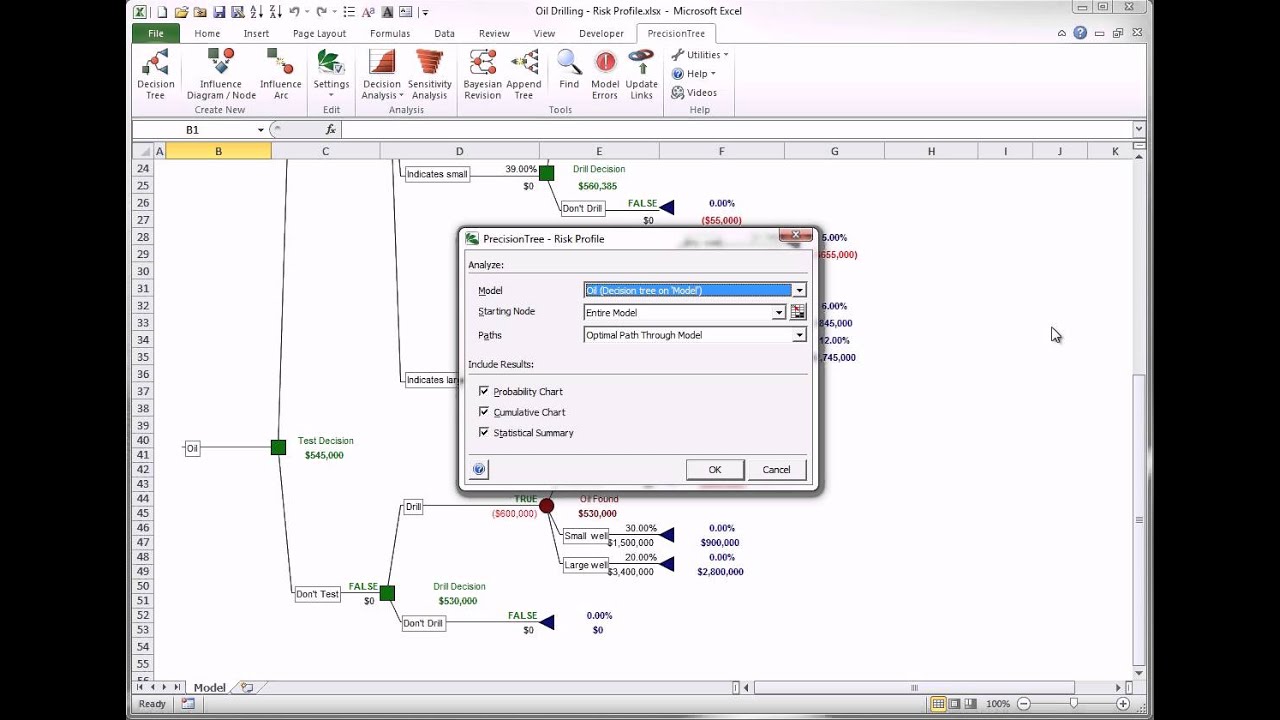This screenshot has height=720, width=1280.
Task: Switch to the Insert ribbon tab
Action: 256,33
